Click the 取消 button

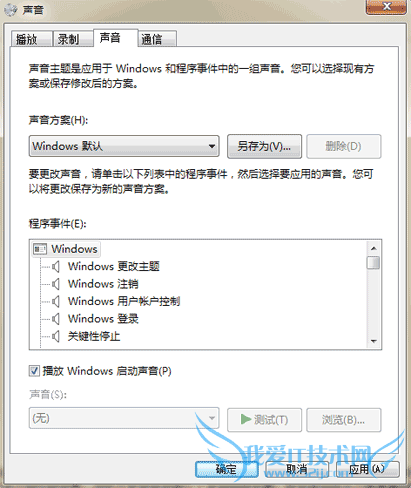297,469
